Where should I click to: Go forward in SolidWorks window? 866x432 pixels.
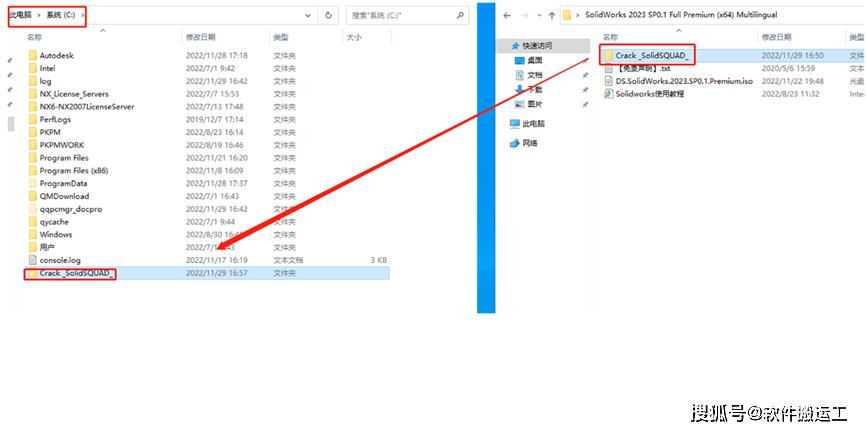[x=525, y=15]
